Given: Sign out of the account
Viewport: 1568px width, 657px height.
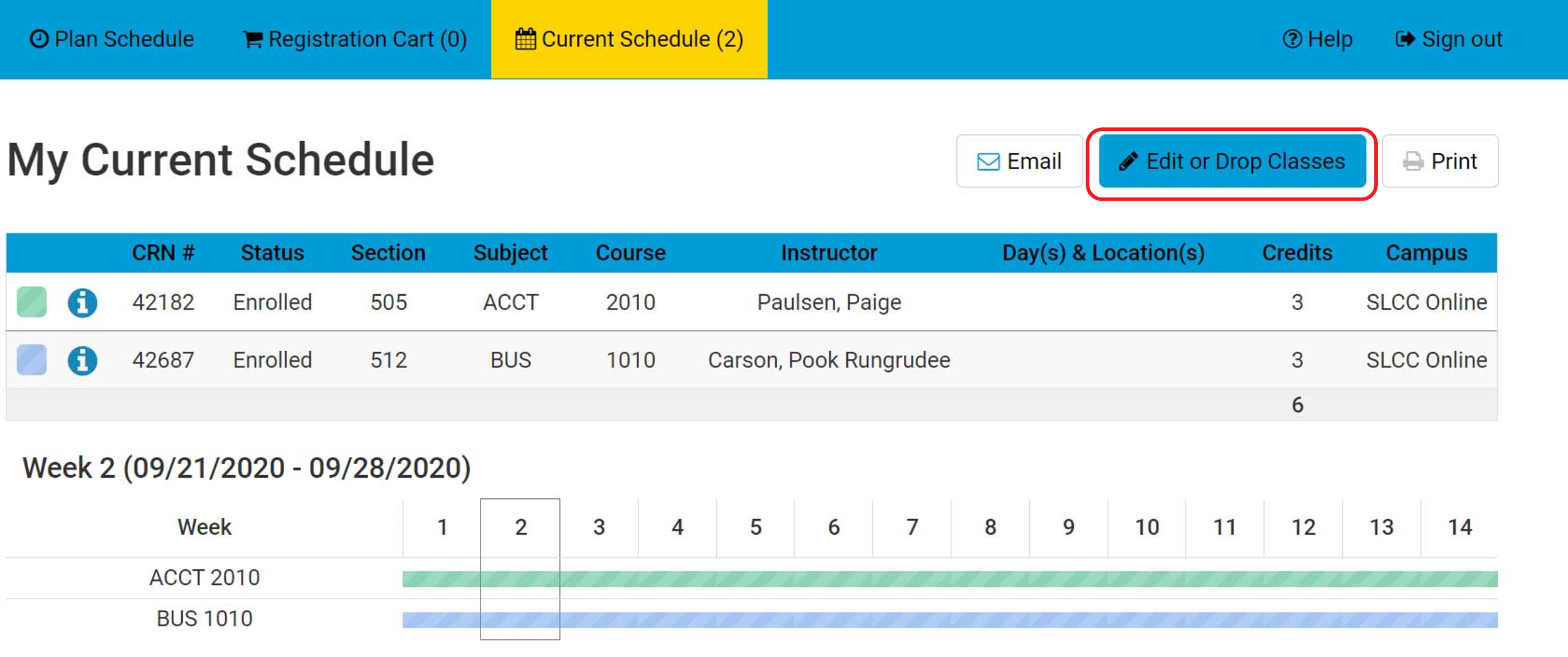Looking at the screenshot, I should point(1449,39).
